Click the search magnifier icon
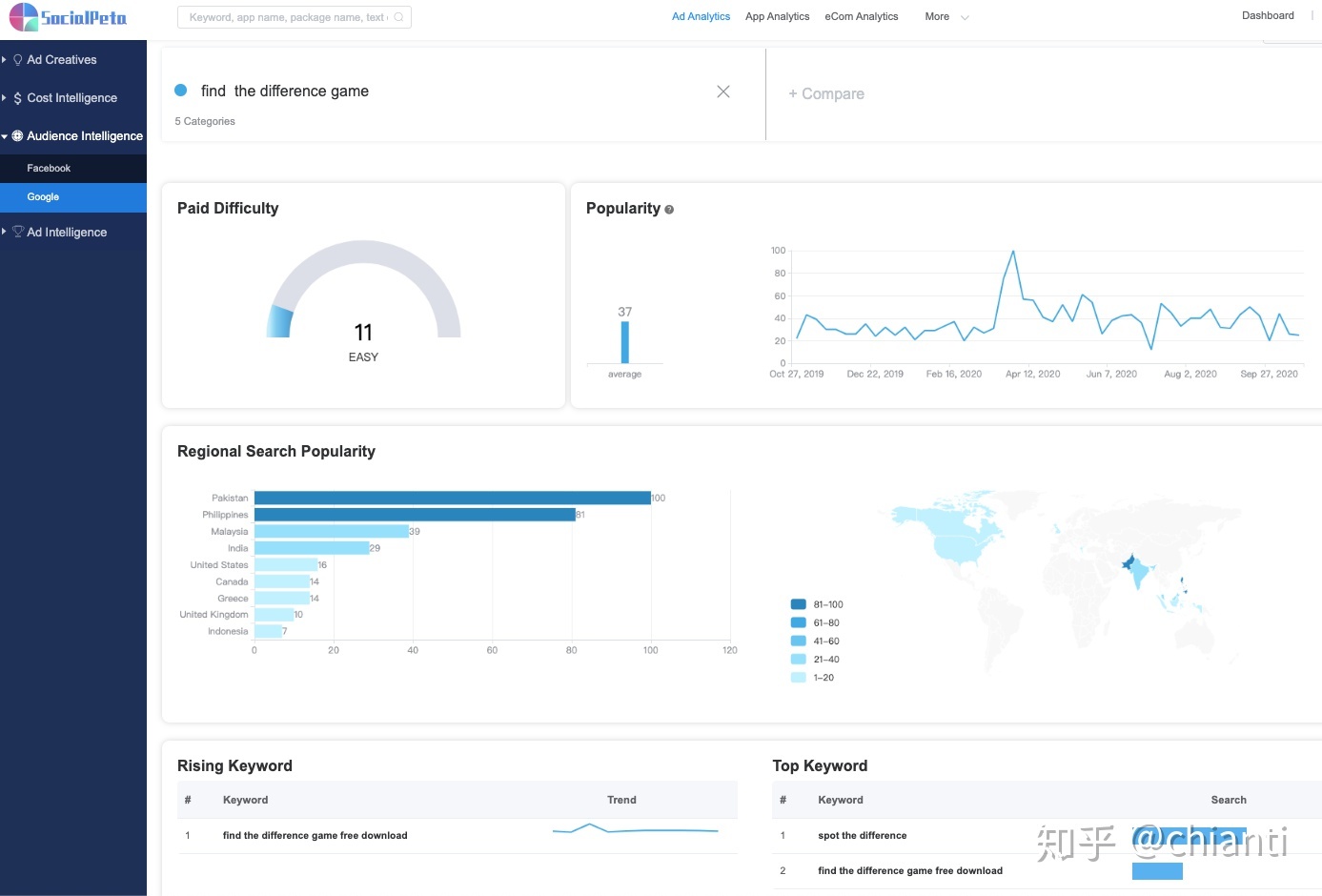 click(x=398, y=17)
